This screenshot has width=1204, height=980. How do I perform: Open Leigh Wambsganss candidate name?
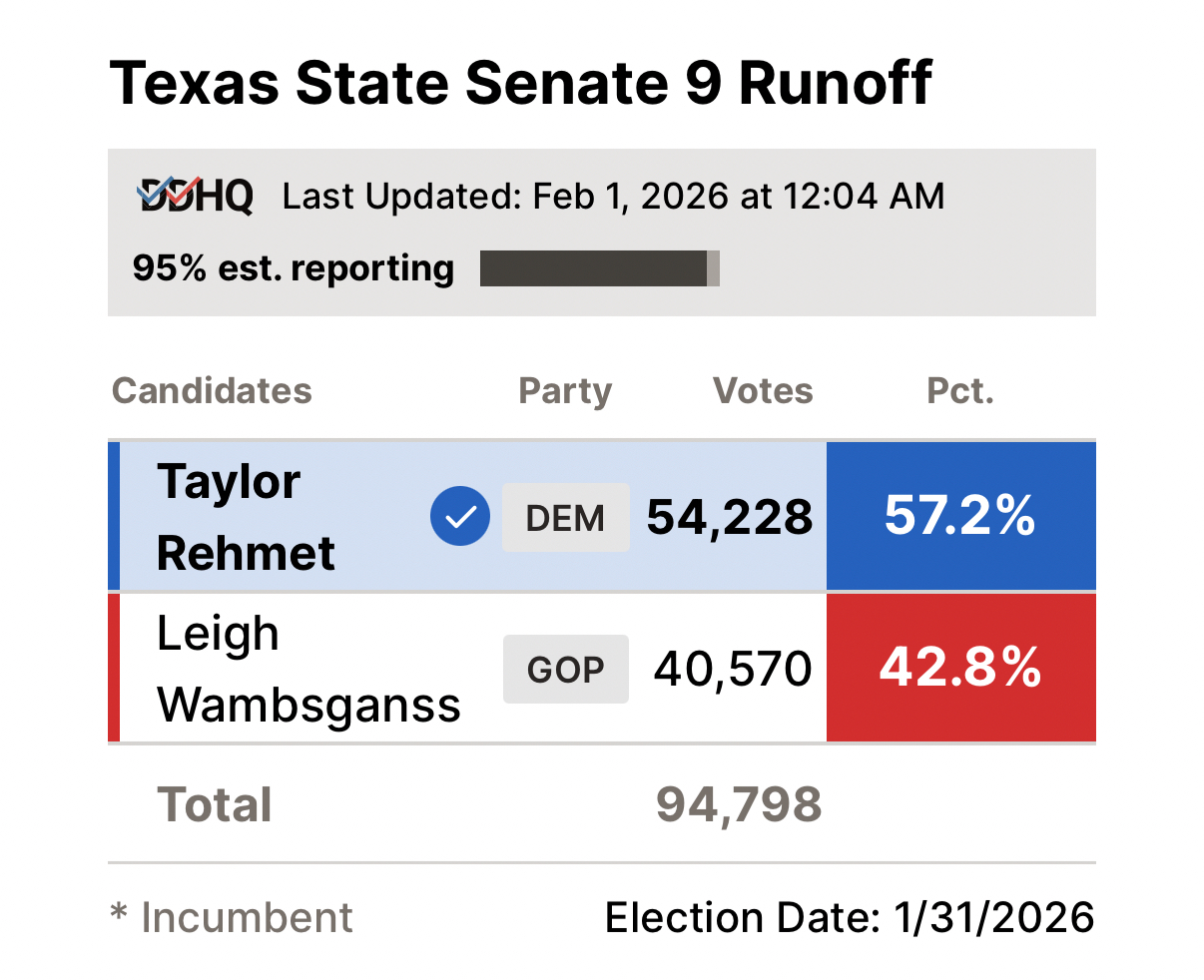pyautogui.click(x=308, y=669)
